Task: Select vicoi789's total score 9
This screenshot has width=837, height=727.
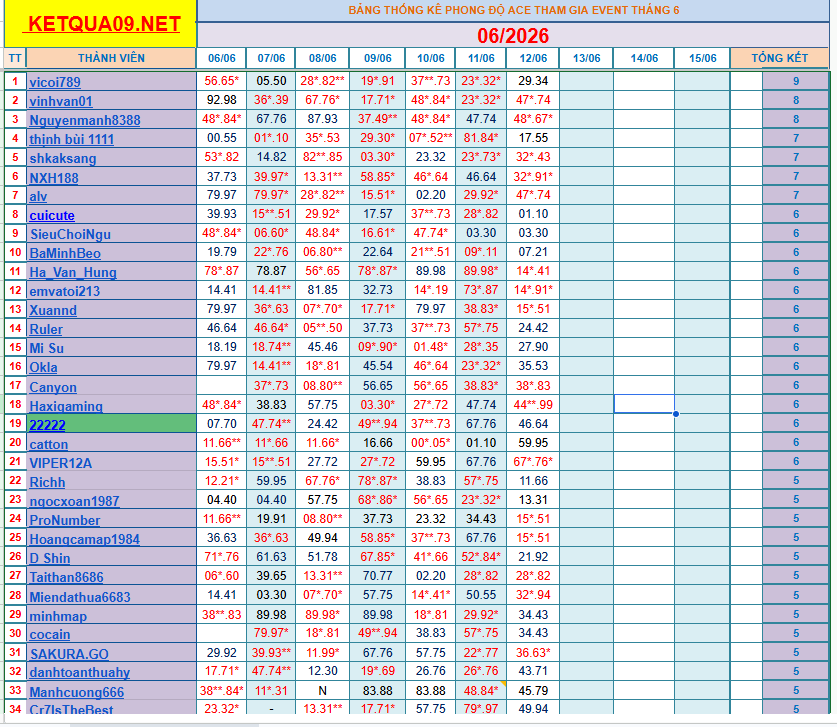Action: click(x=795, y=81)
